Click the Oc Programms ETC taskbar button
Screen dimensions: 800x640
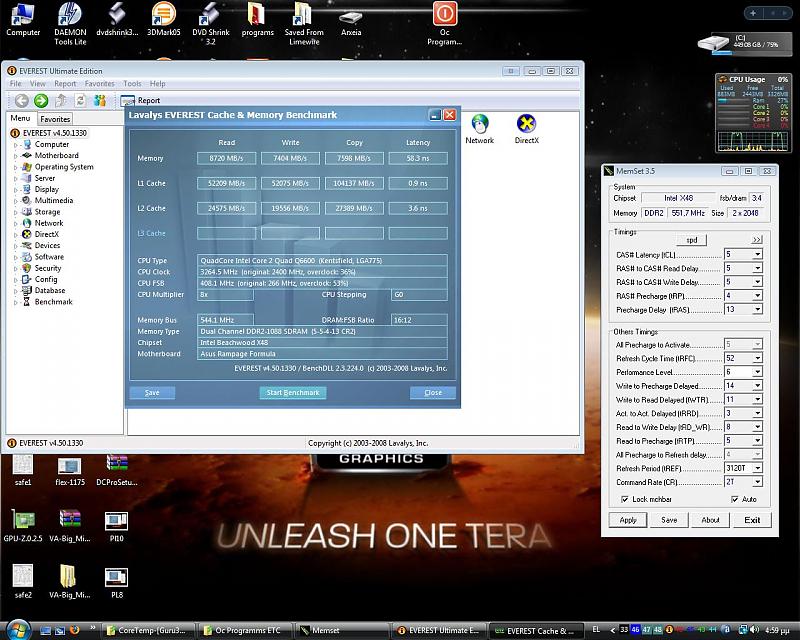pyautogui.click(x=245, y=631)
